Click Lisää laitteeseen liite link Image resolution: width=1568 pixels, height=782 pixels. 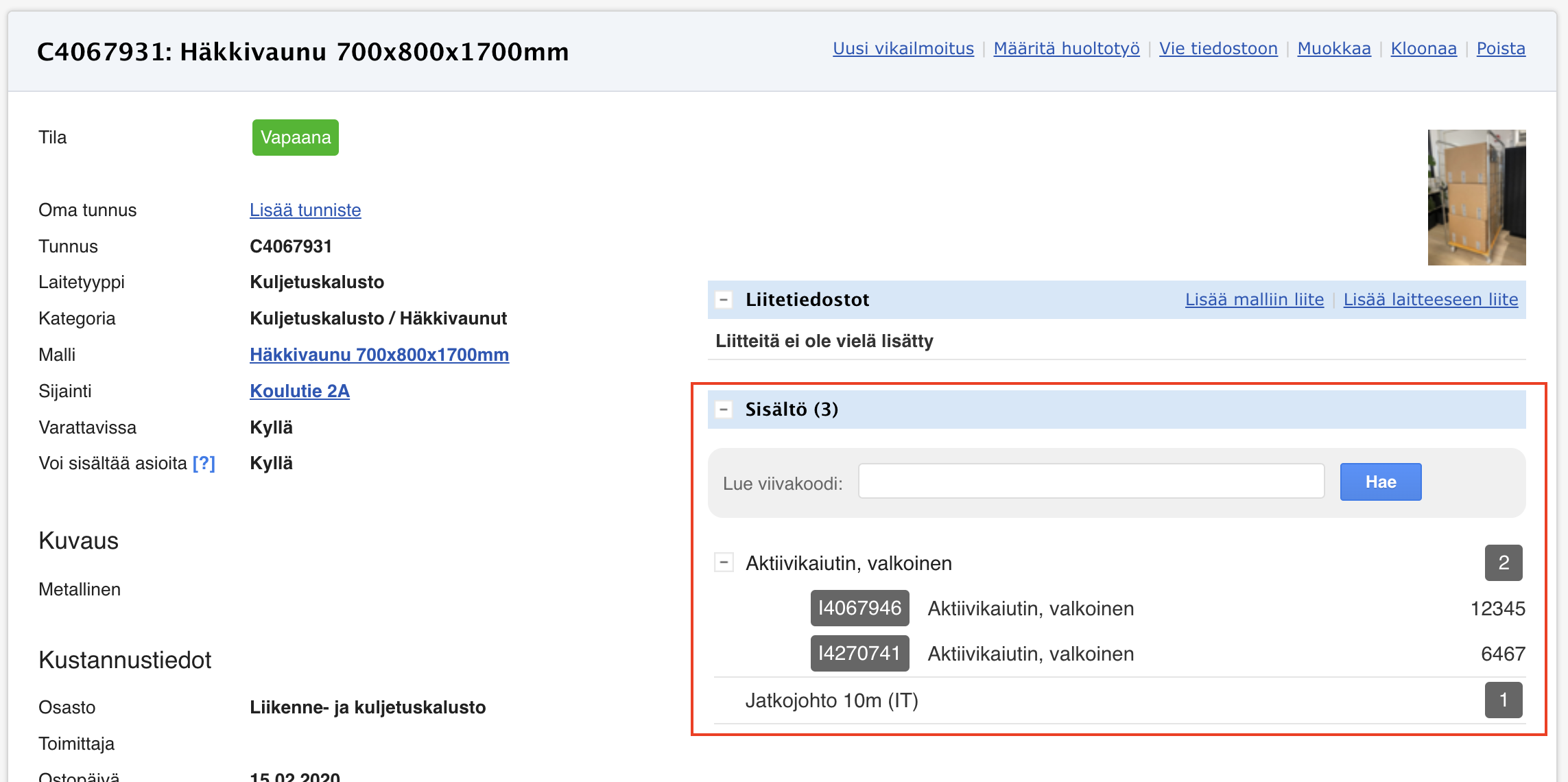coord(1430,300)
